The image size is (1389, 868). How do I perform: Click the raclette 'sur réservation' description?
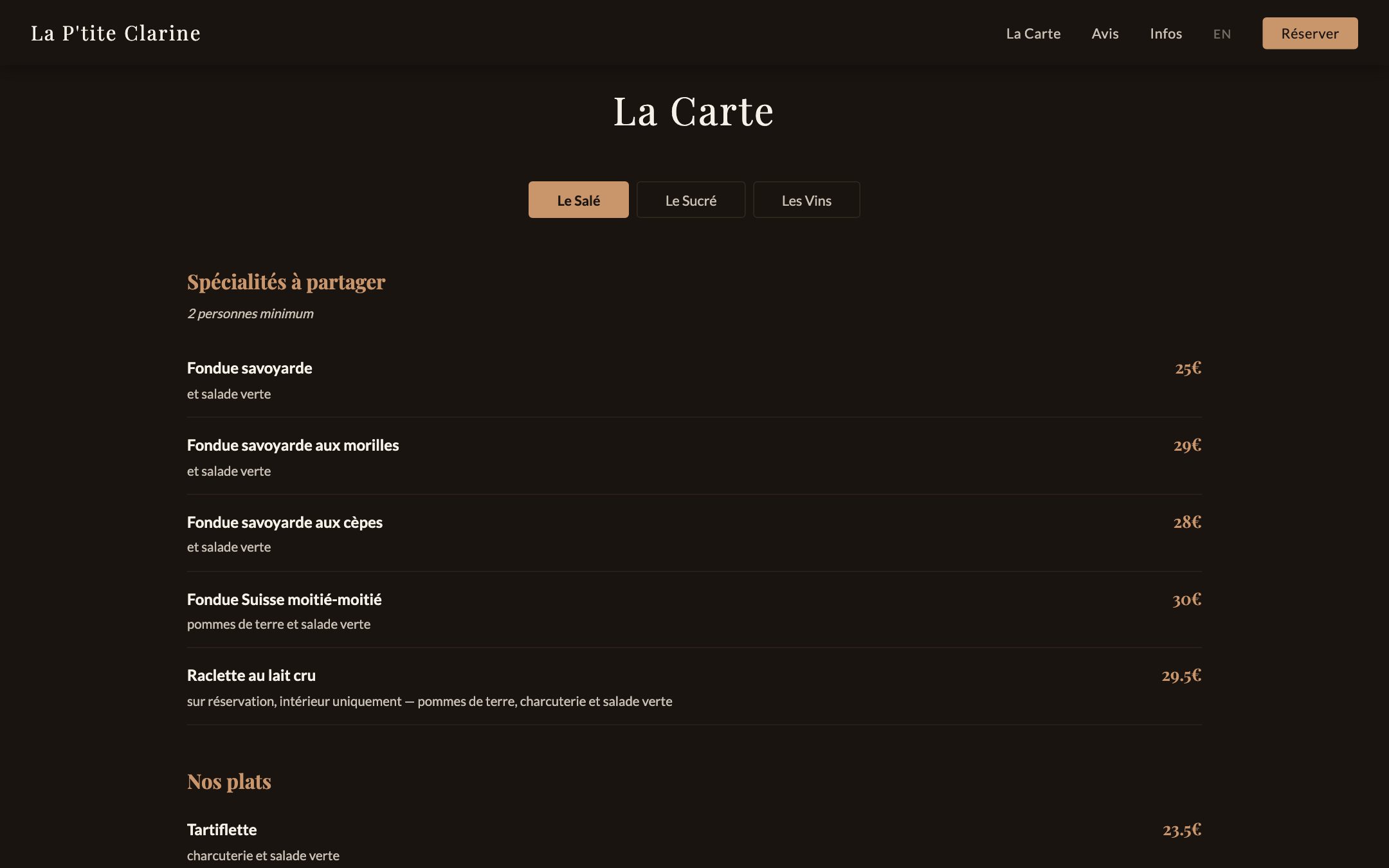pyautogui.click(x=430, y=701)
